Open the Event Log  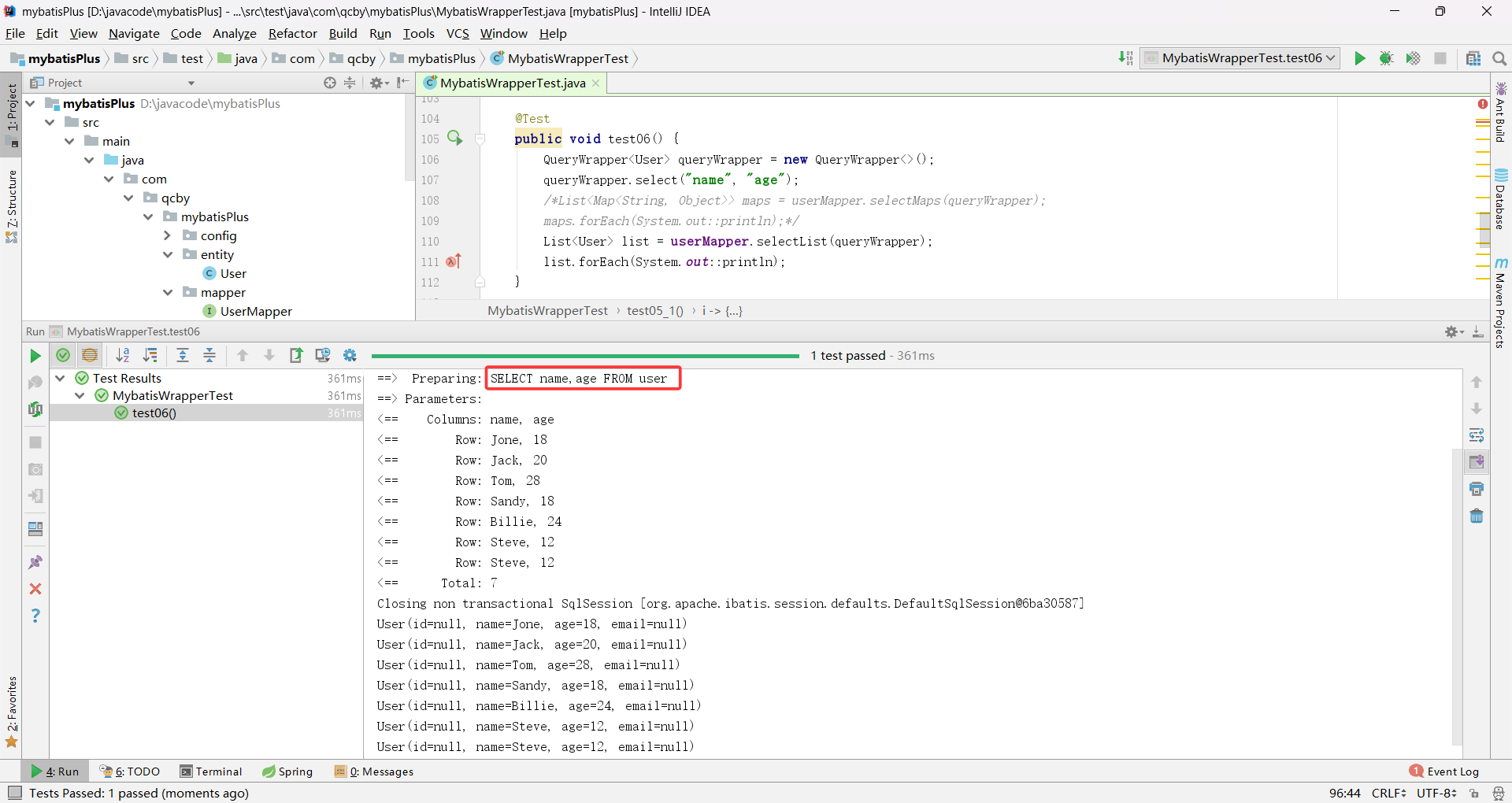(x=1445, y=772)
